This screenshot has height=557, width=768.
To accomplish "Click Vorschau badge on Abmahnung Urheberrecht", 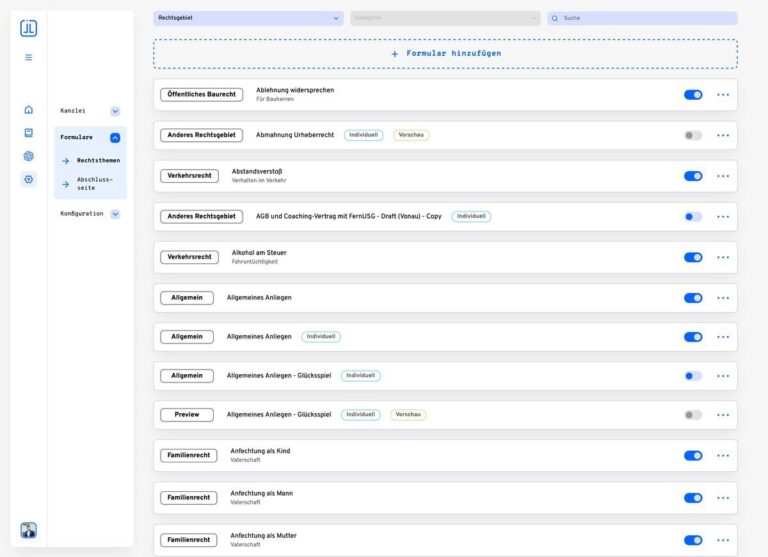I will 410,135.
